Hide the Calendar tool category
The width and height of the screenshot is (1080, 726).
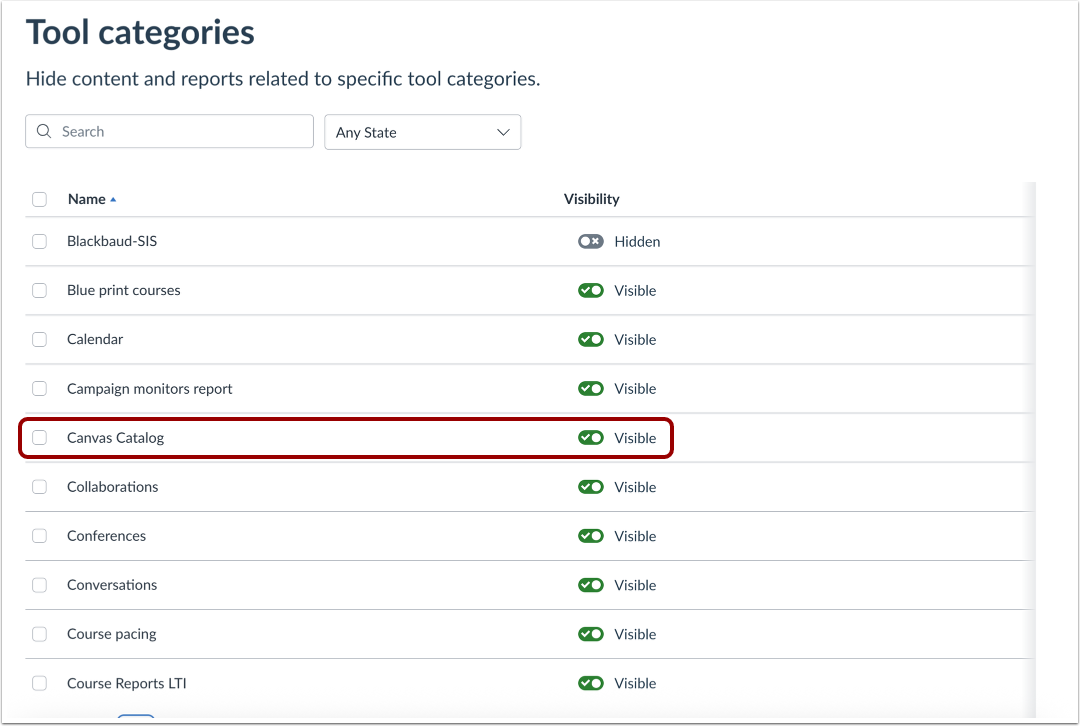[x=591, y=339]
